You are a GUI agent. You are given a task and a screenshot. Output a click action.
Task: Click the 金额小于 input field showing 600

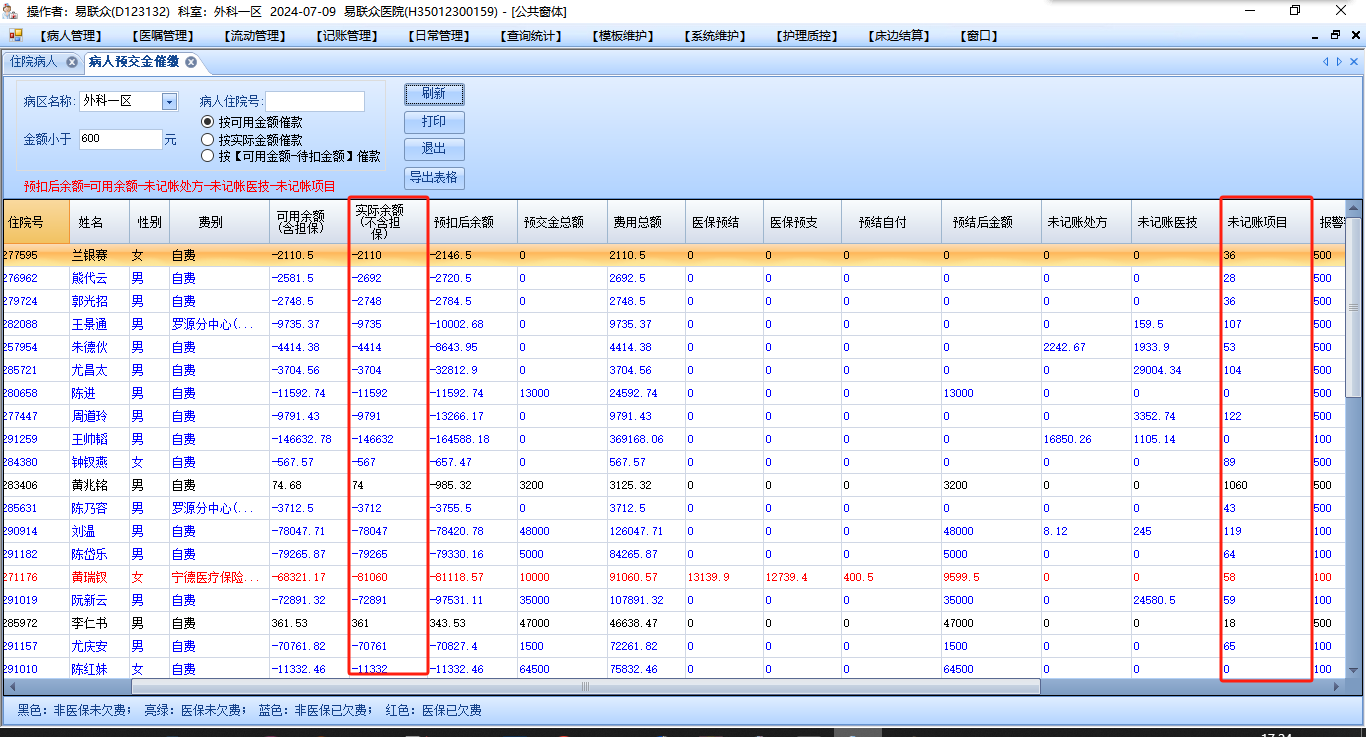(x=120, y=140)
